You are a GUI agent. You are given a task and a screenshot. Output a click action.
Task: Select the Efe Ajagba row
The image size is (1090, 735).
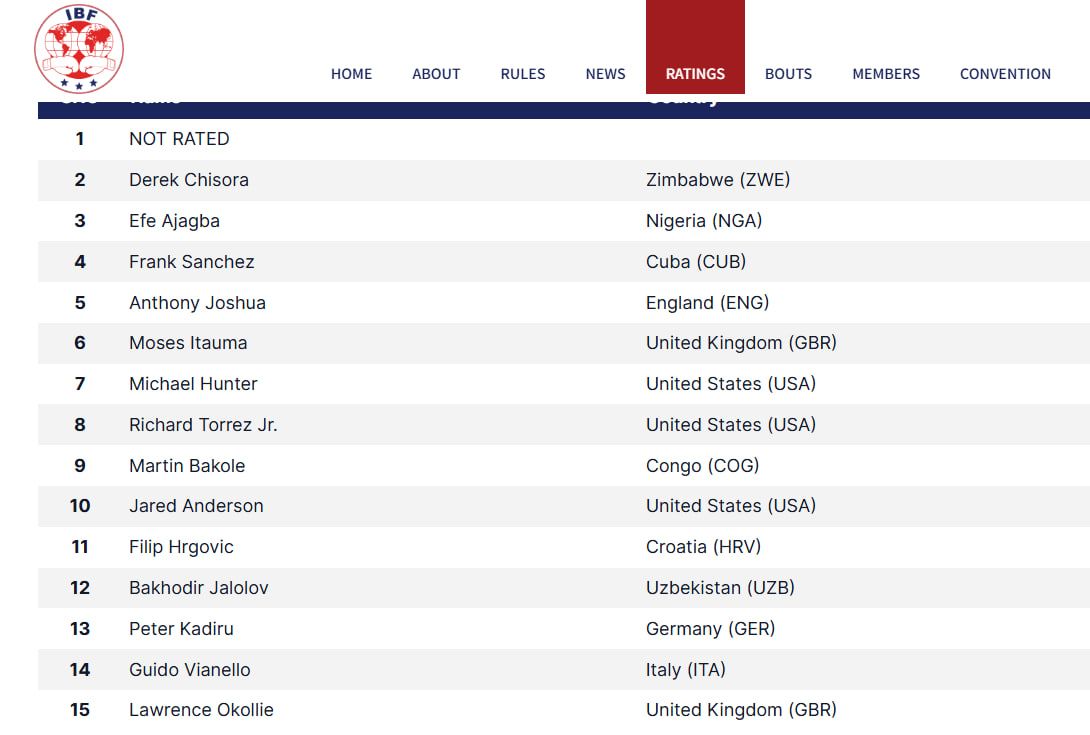pyautogui.click(x=564, y=221)
